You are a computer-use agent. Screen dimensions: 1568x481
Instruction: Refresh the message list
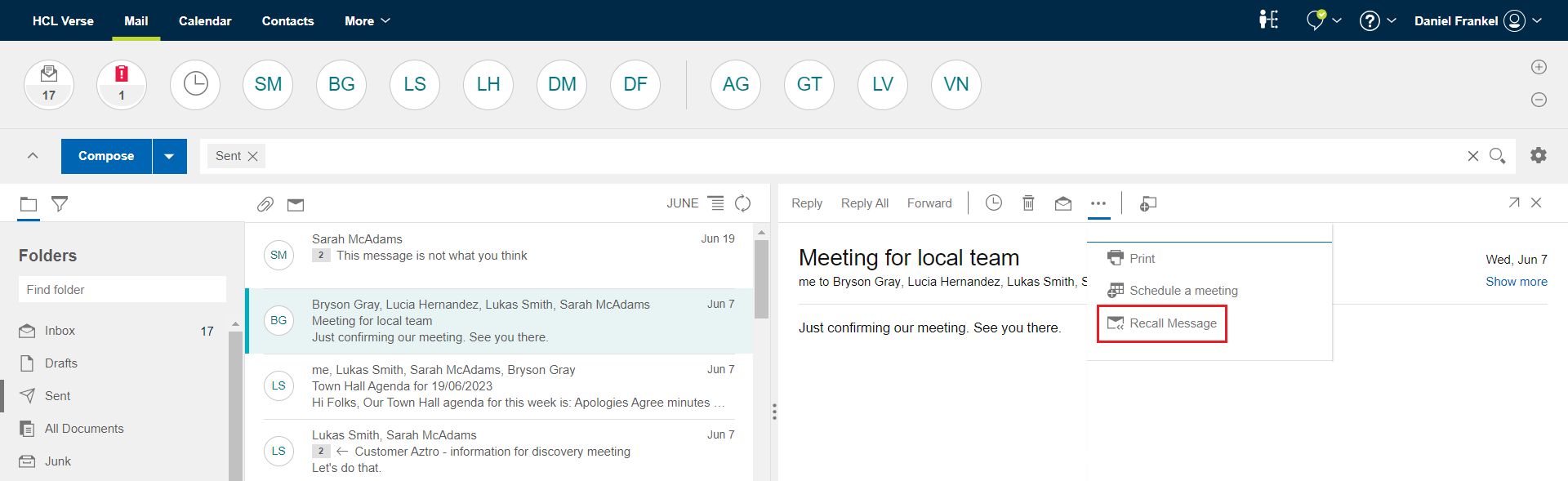point(742,203)
